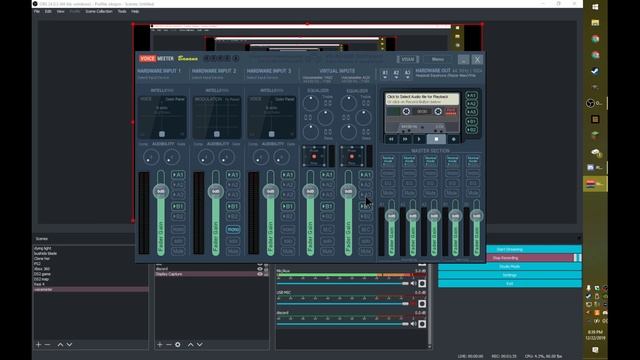Rewind the Voicemeeter cassette recorder

tap(391, 139)
